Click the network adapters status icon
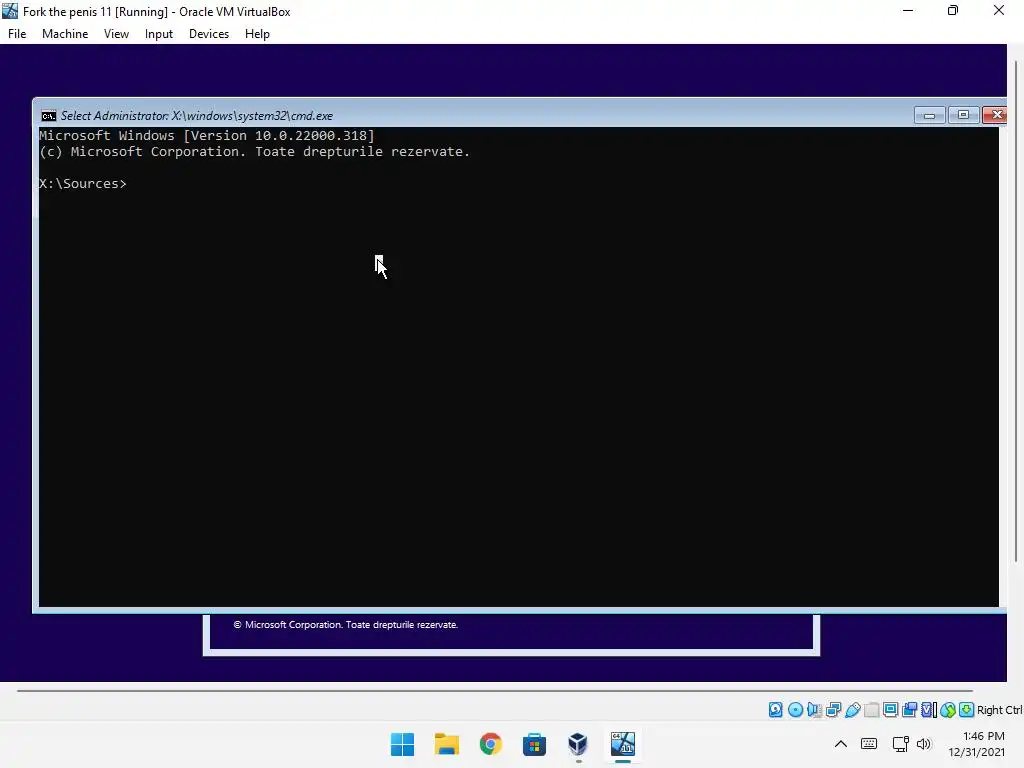The width and height of the screenshot is (1024, 768). 833,710
